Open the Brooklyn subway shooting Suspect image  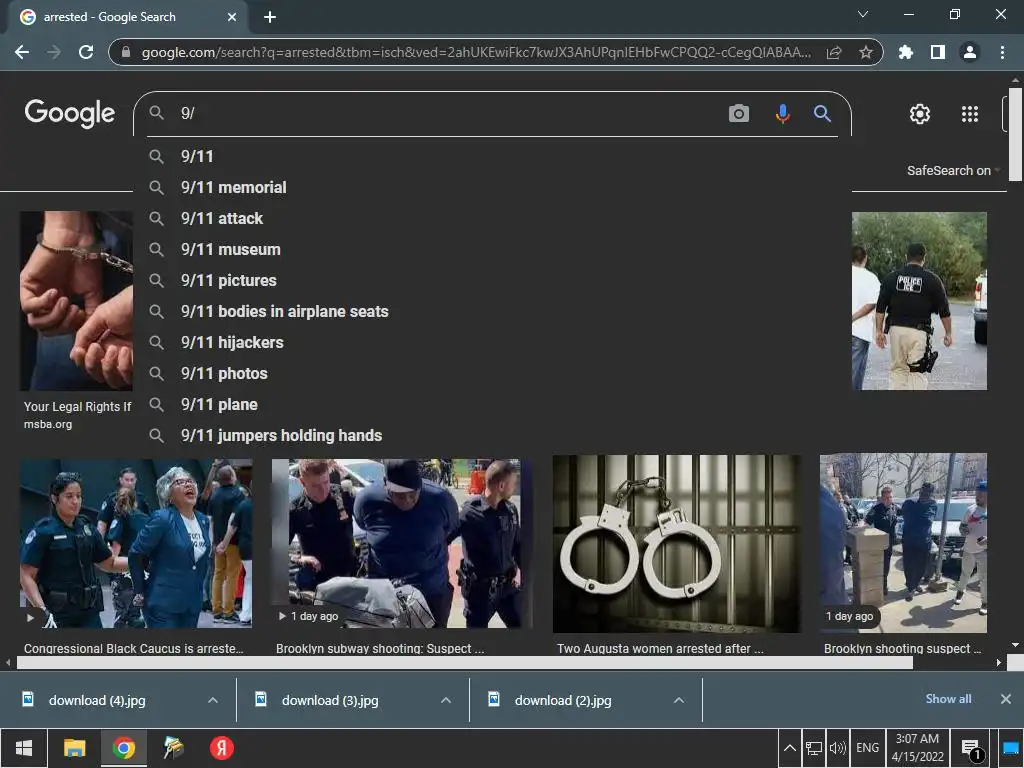click(402, 543)
